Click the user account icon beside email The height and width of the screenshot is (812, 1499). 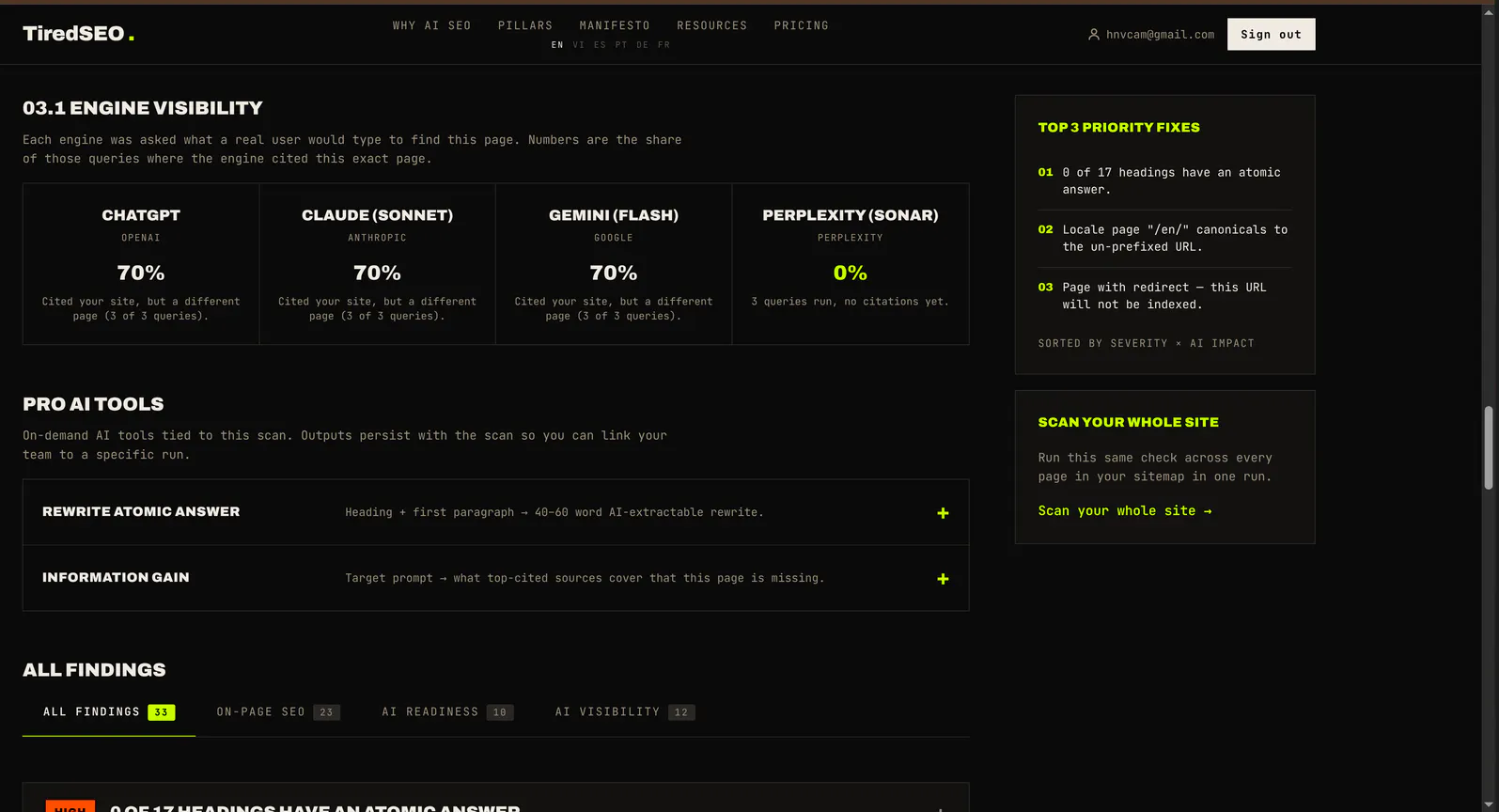(1094, 35)
